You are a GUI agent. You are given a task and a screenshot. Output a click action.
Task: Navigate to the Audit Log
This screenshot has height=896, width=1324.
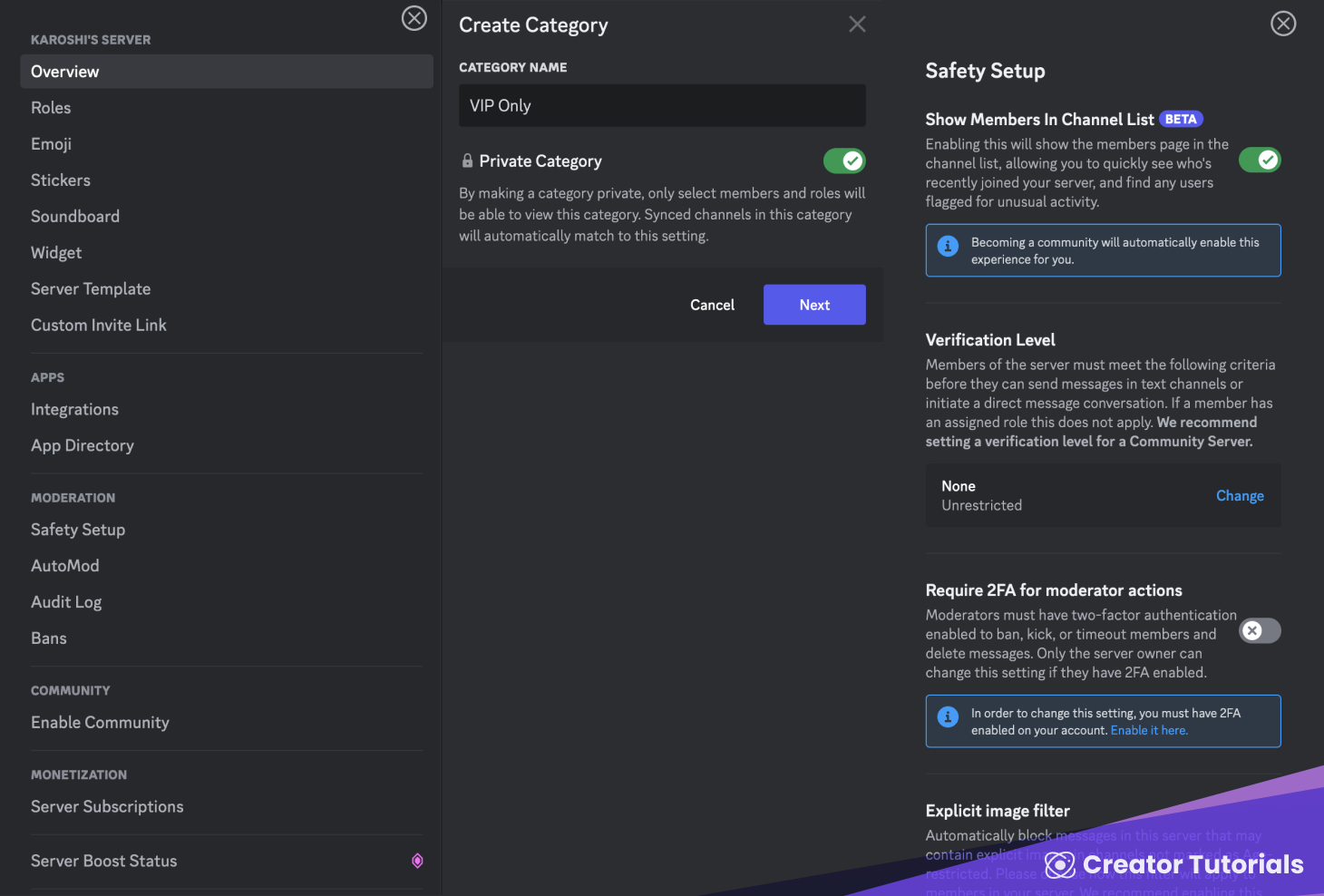coord(66,601)
